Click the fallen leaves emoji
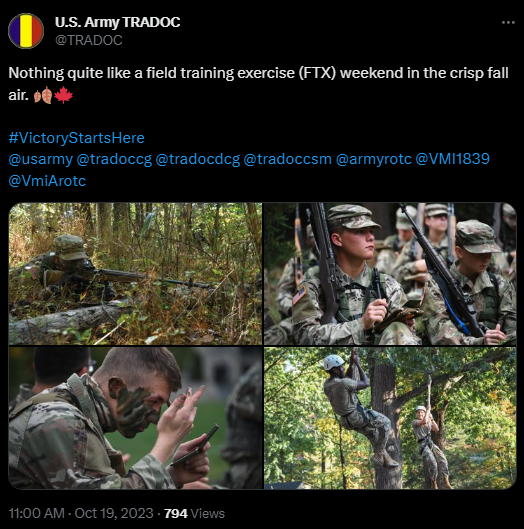Viewport: 524px width, 529px height. click(x=43, y=95)
